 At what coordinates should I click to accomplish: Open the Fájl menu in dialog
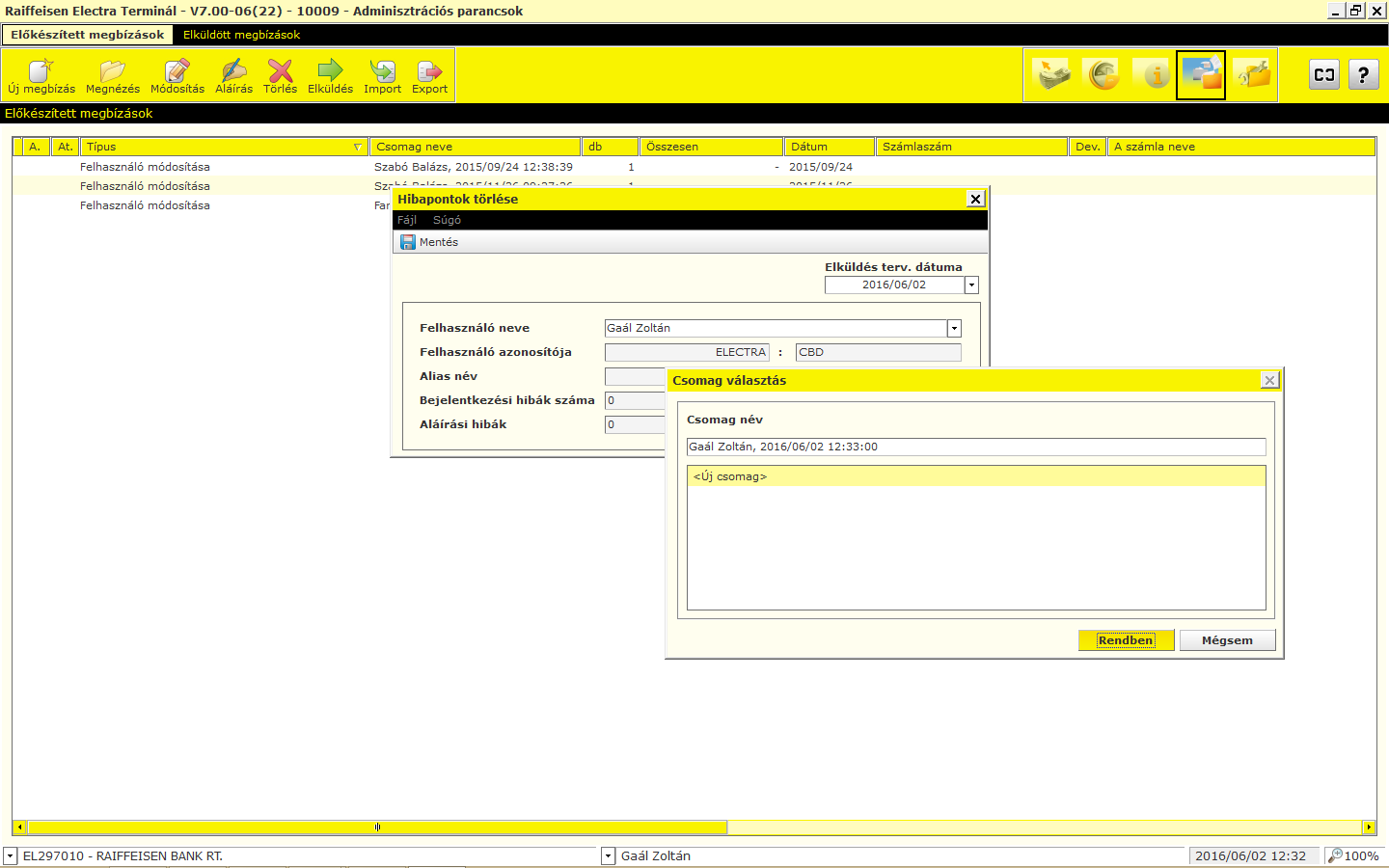[x=407, y=220]
